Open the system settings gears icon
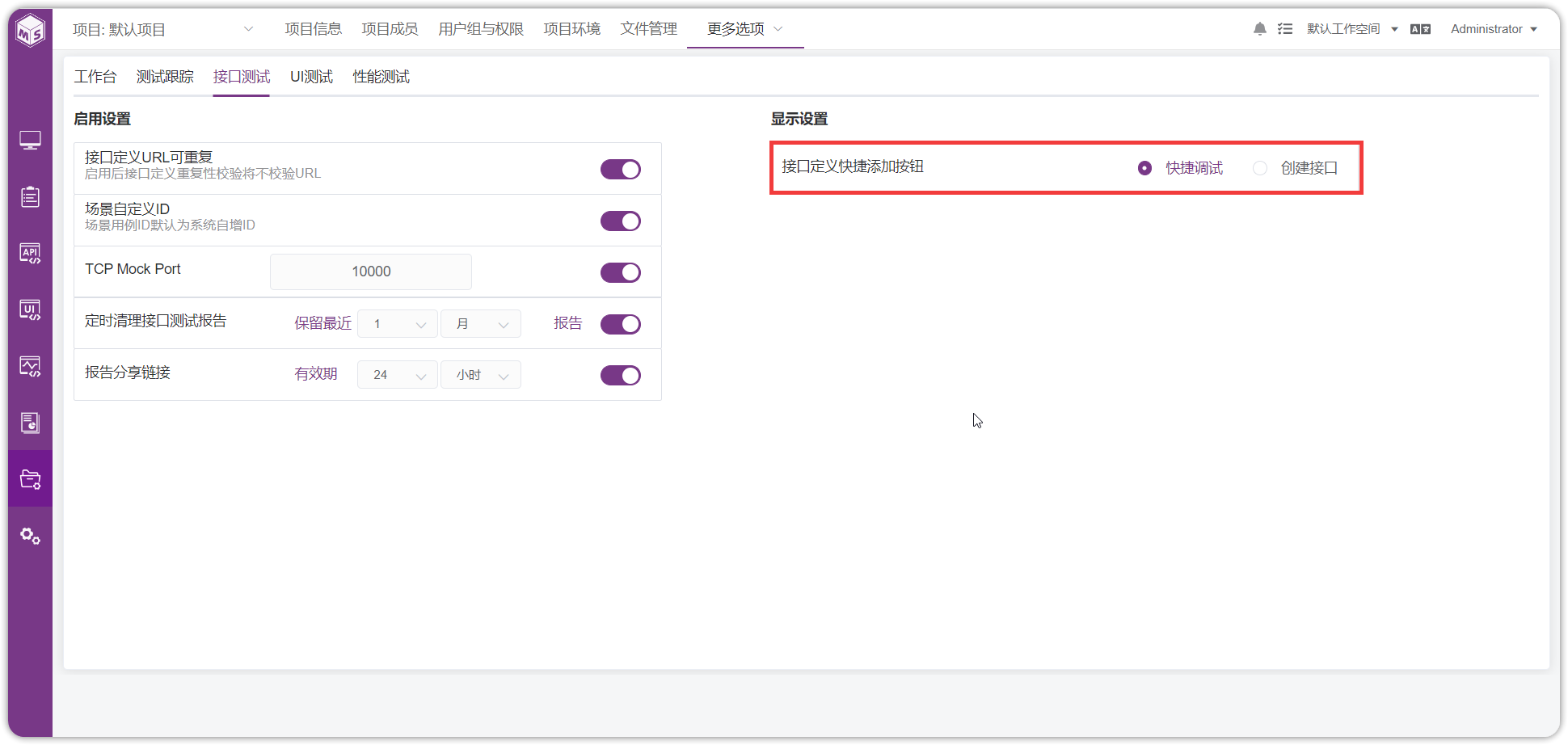 [30, 536]
